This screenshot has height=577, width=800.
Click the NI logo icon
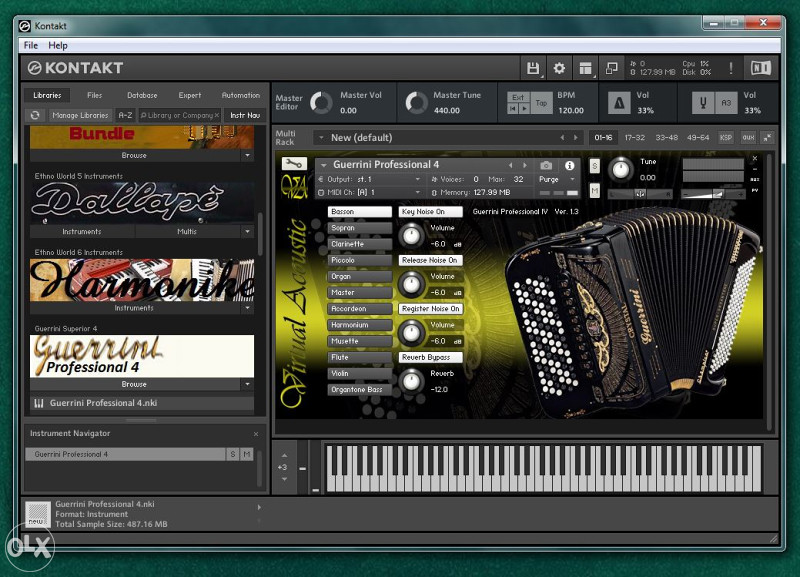760,68
